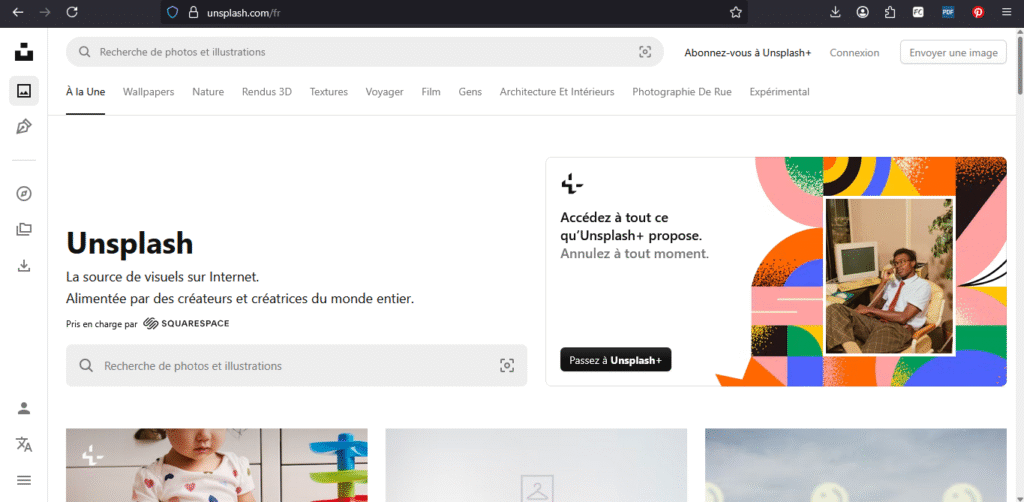Expand the hamburger menu in sidebar
This screenshot has width=1024, height=502.
coord(24,480)
